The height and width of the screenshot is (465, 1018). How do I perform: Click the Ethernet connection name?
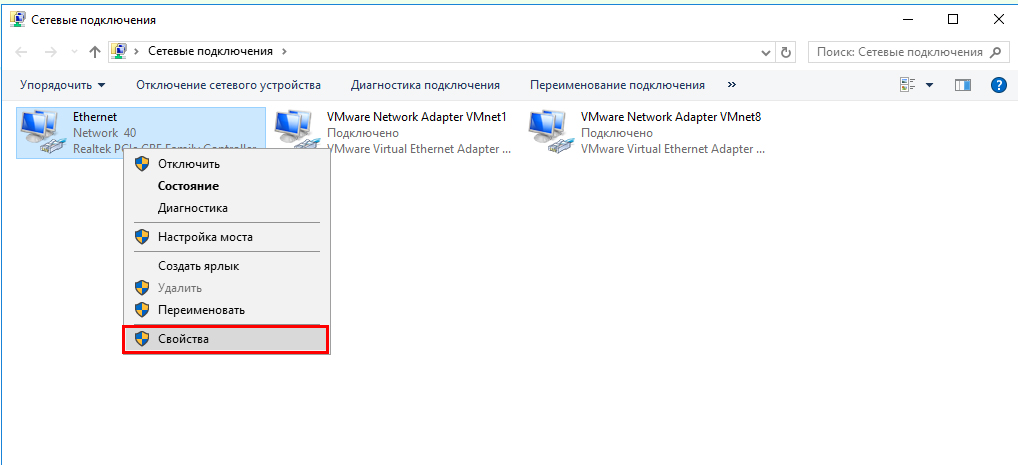95,118
